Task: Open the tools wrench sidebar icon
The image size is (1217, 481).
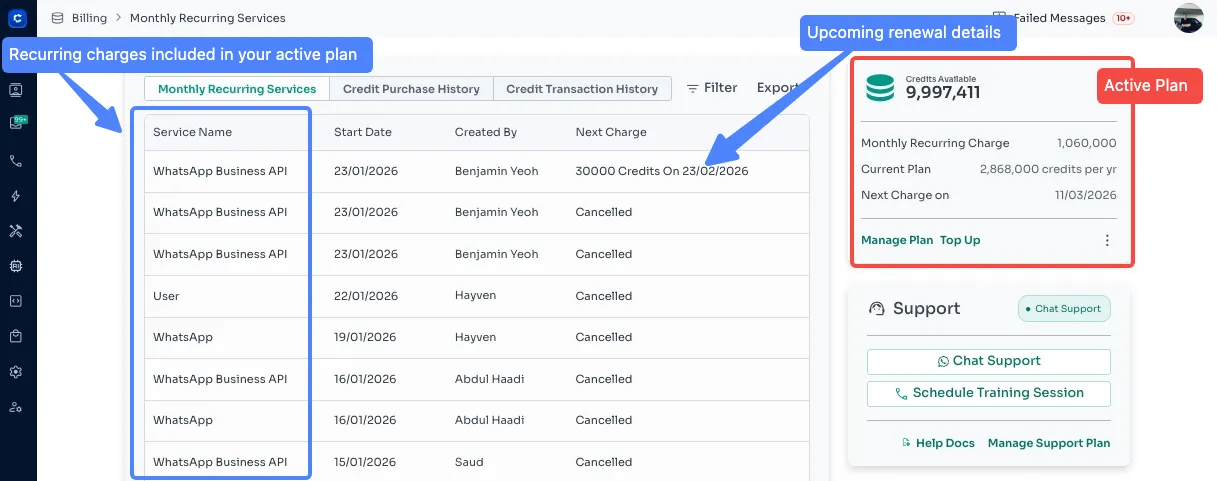Action: coord(16,231)
